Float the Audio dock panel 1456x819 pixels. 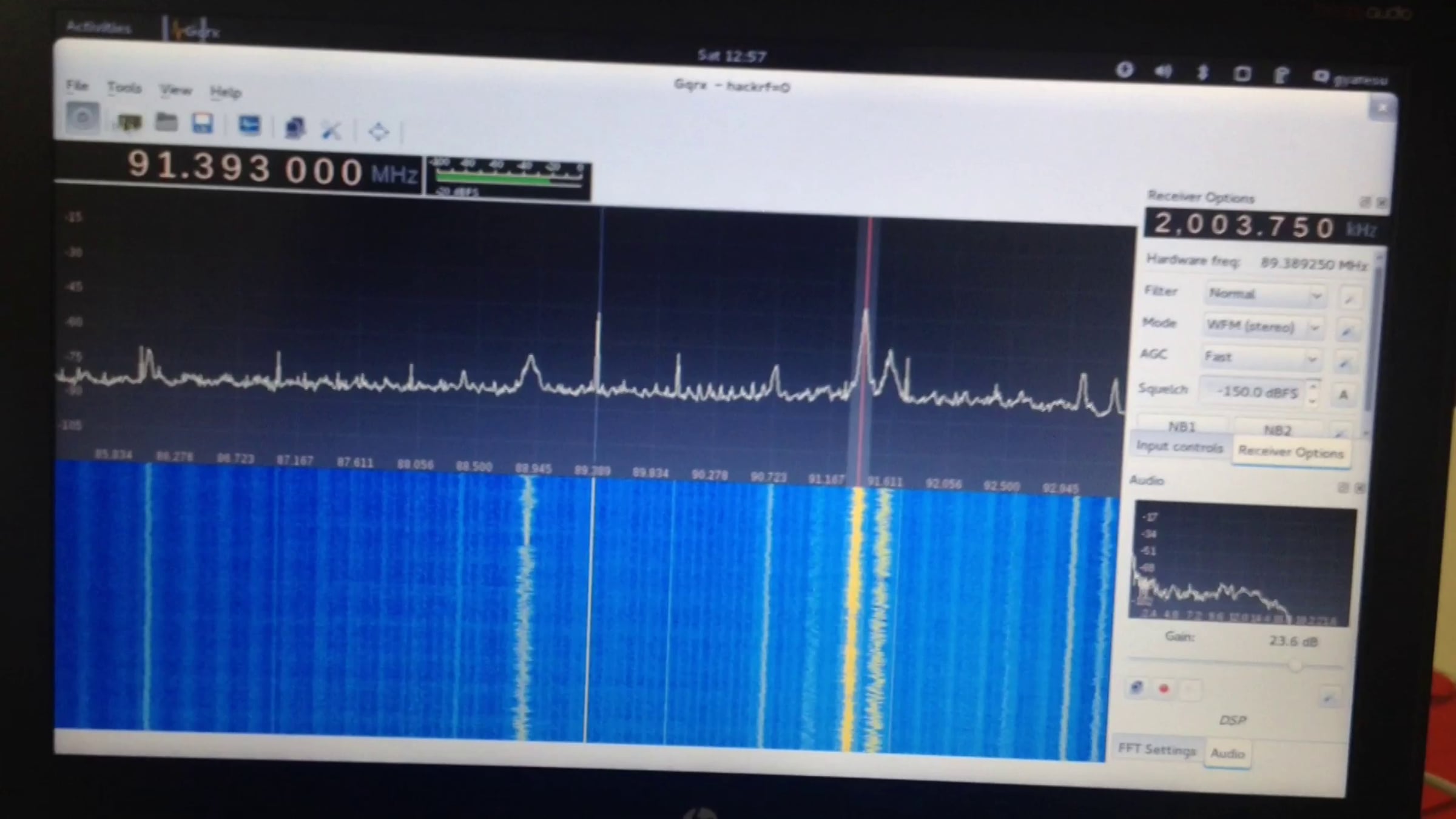[1343, 487]
